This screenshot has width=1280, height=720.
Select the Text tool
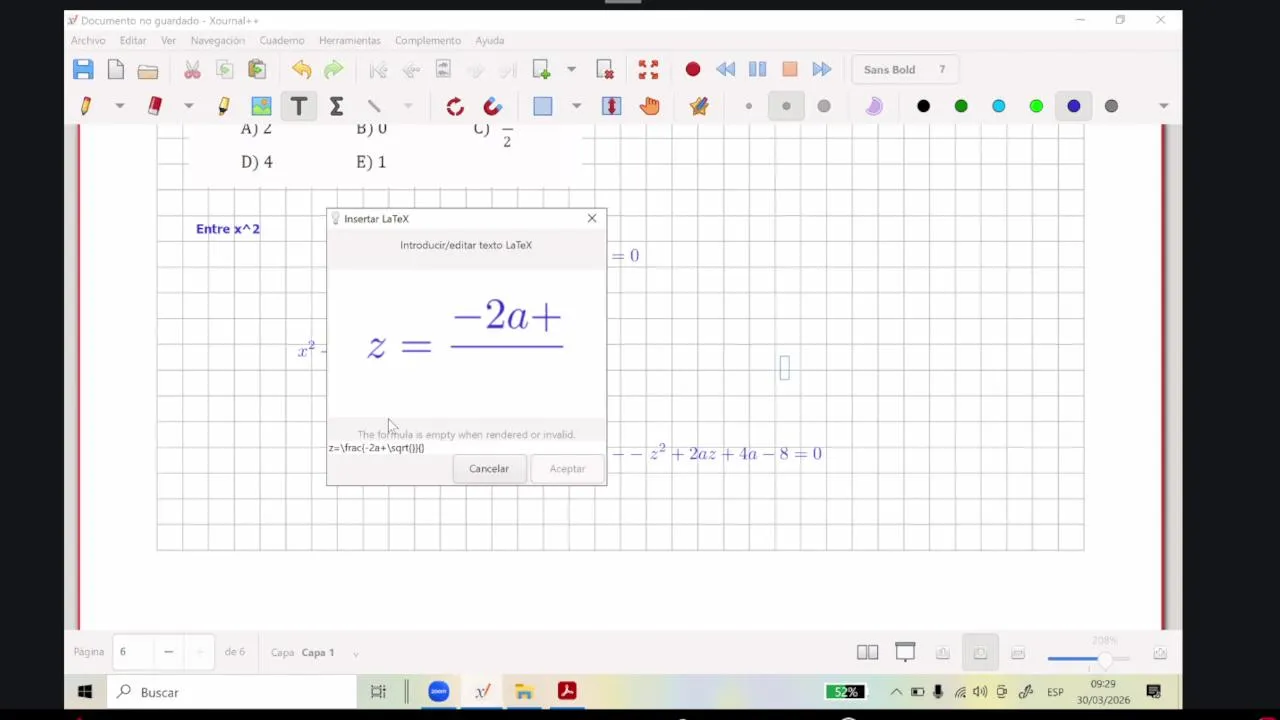coord(298,106)
